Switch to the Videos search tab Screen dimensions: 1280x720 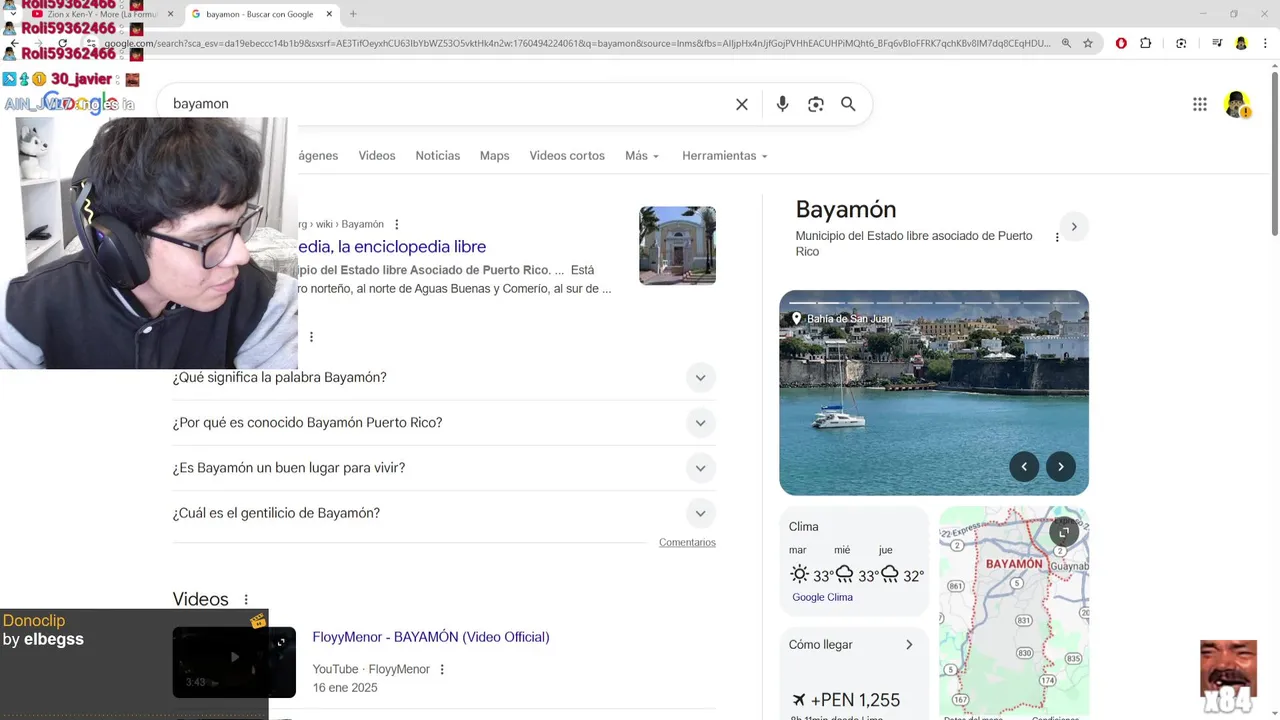(x=377, y=156)
